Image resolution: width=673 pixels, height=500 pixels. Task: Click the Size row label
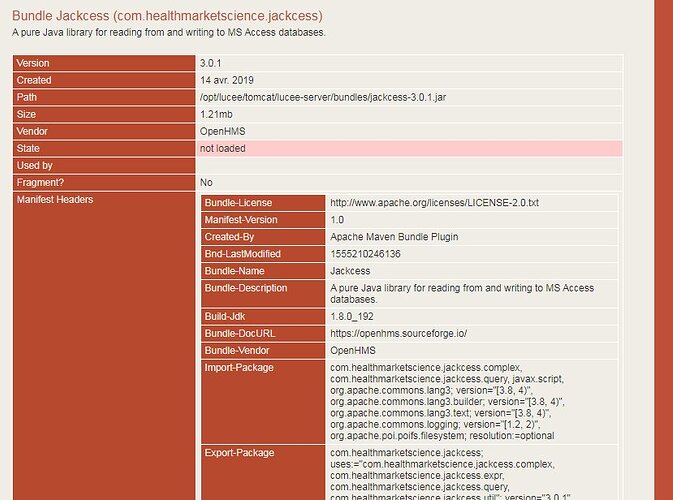point(26,114)
